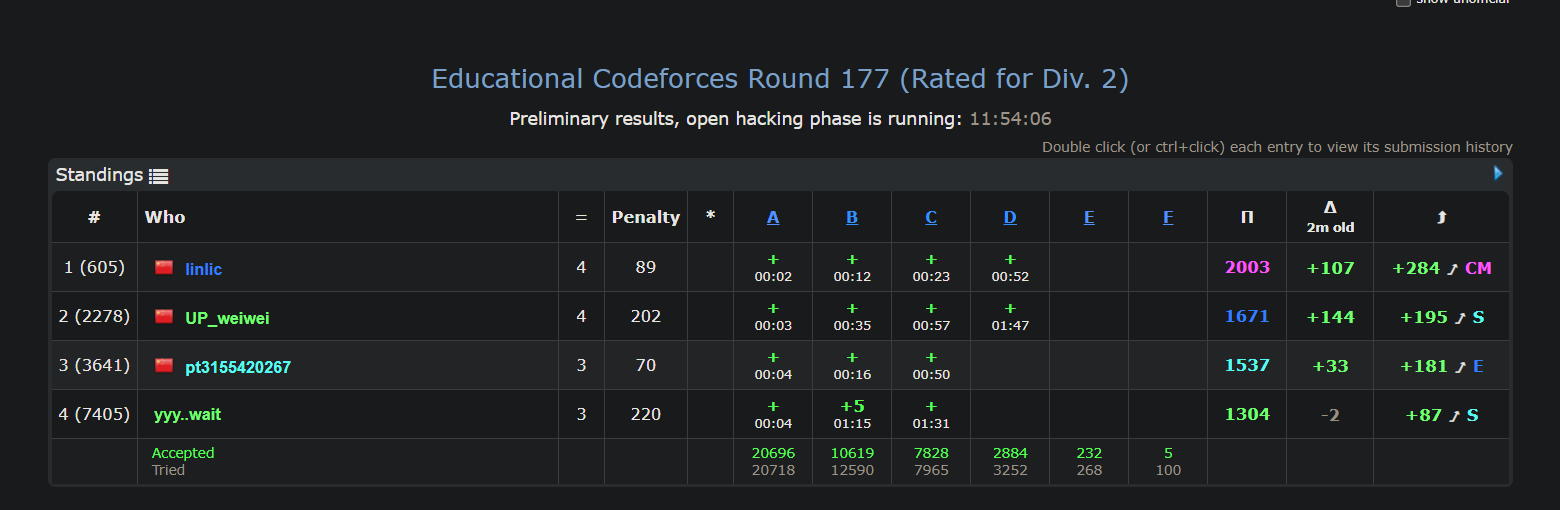Screen dimensions: 1560x510
Task: Open problem D link in header
Action: point(1010,217)
